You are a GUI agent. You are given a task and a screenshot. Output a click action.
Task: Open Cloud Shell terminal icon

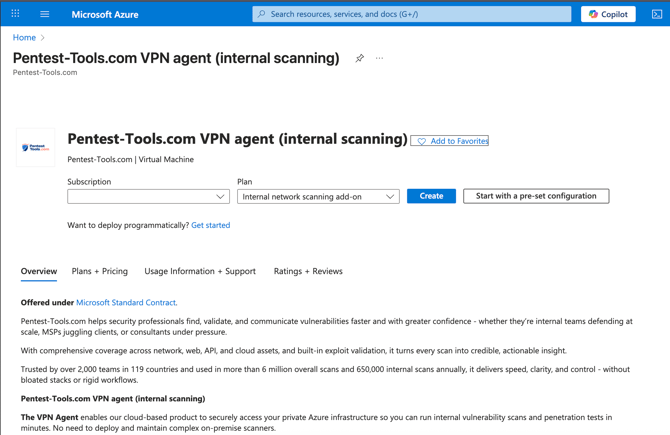point(657,14)
